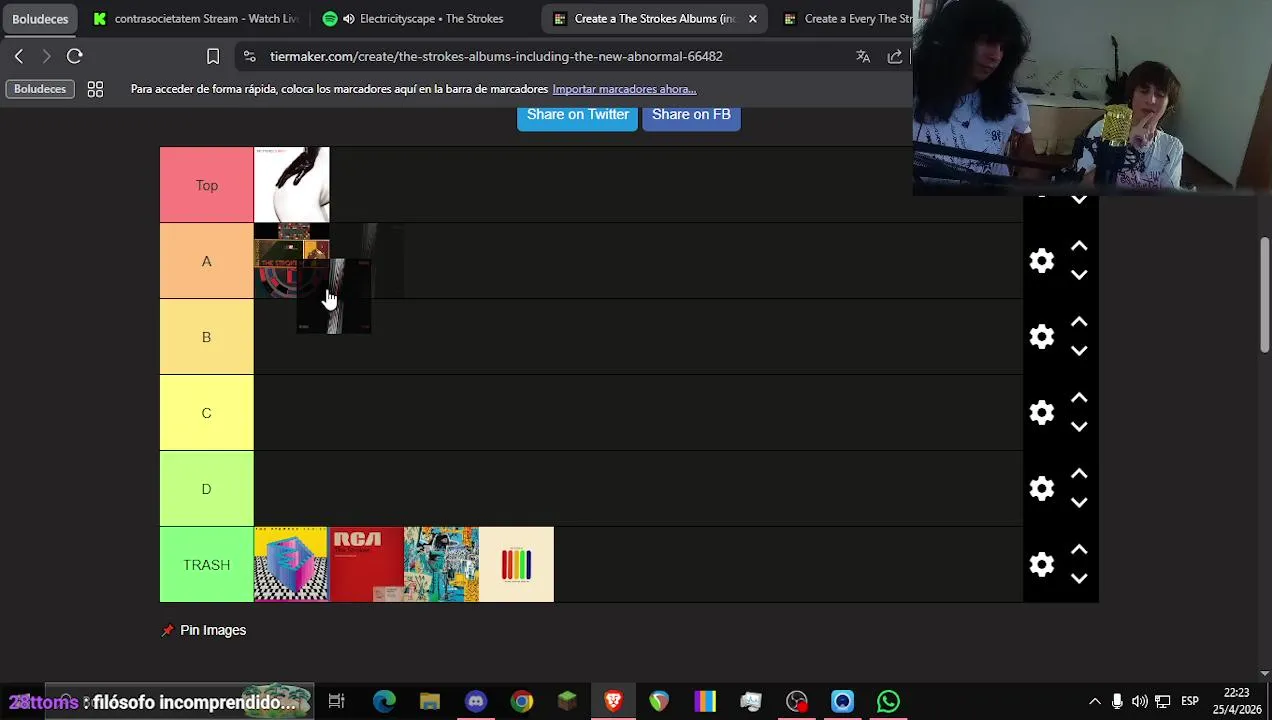The width and height of the screenshot is (1272, 720).
Task: Open the Boludeces bookmarks folder
Action: 40,89
